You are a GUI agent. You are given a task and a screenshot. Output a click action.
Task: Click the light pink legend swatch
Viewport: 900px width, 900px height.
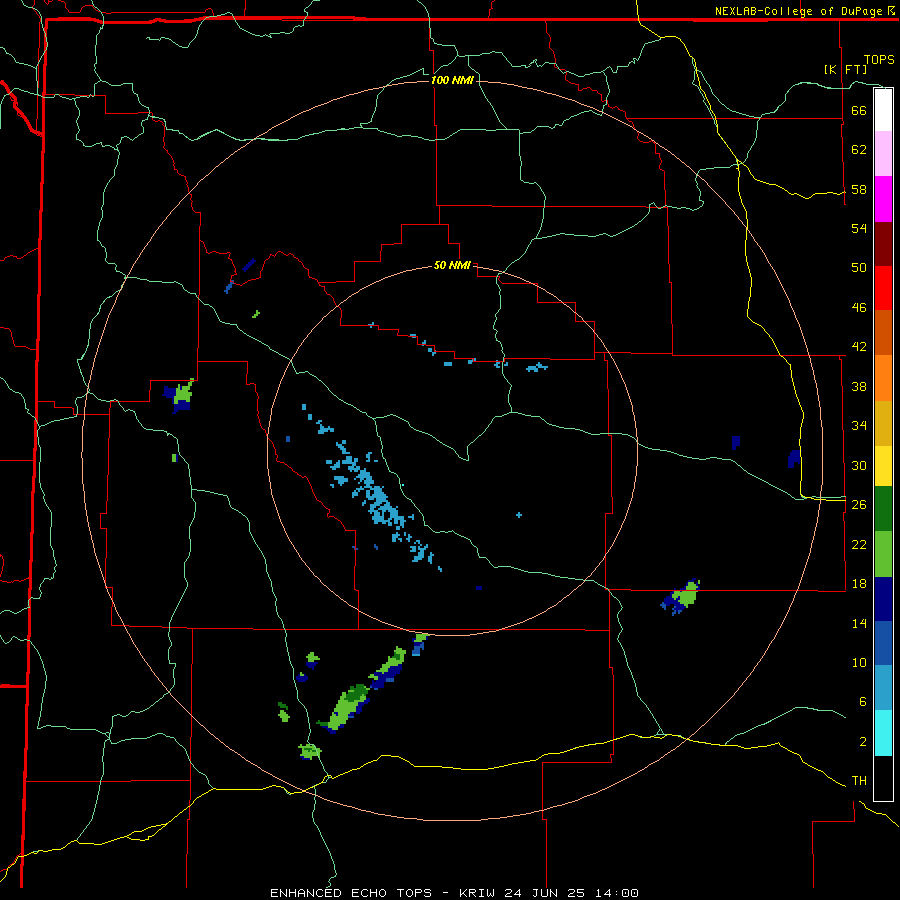click(x=883, y=154)
